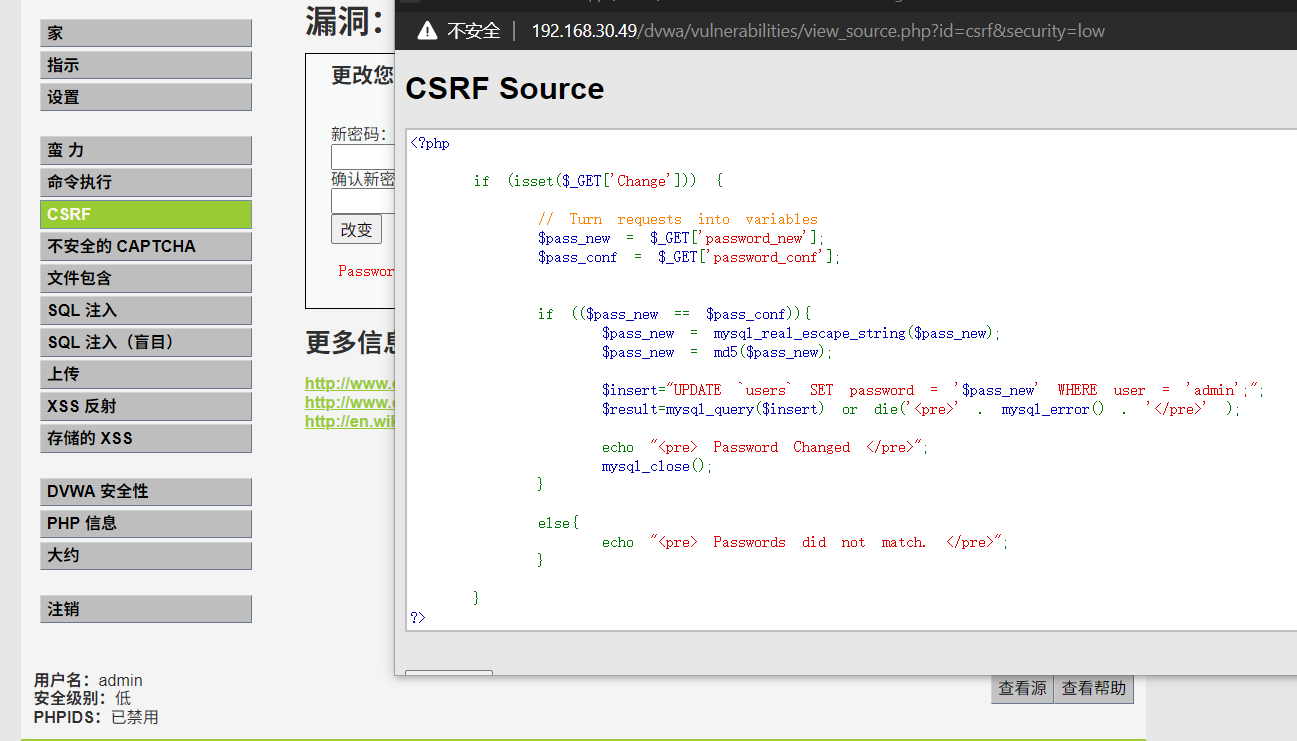
Task: Click the 不安全 not-secure label
Action: point(473,31)
